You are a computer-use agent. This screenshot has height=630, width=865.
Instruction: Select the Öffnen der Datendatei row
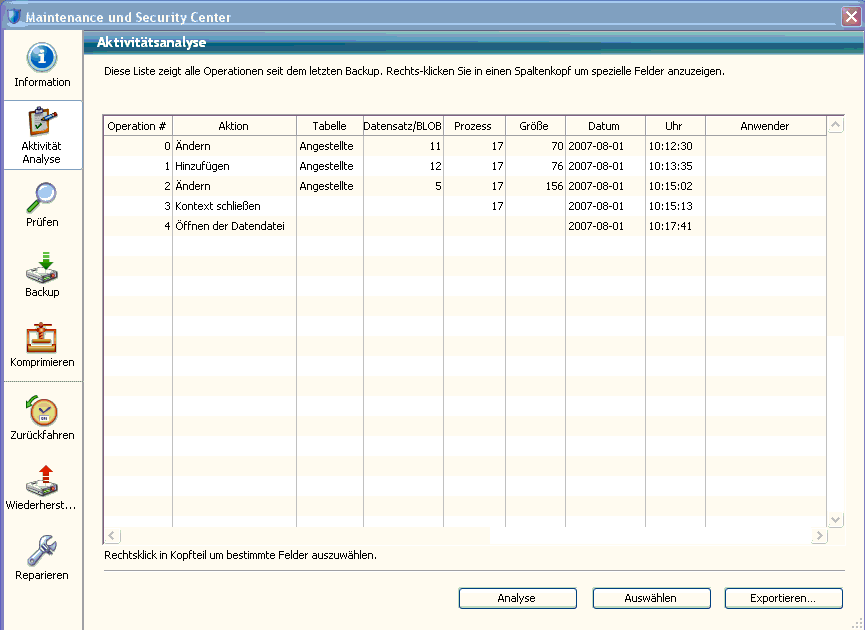[229, 226]
